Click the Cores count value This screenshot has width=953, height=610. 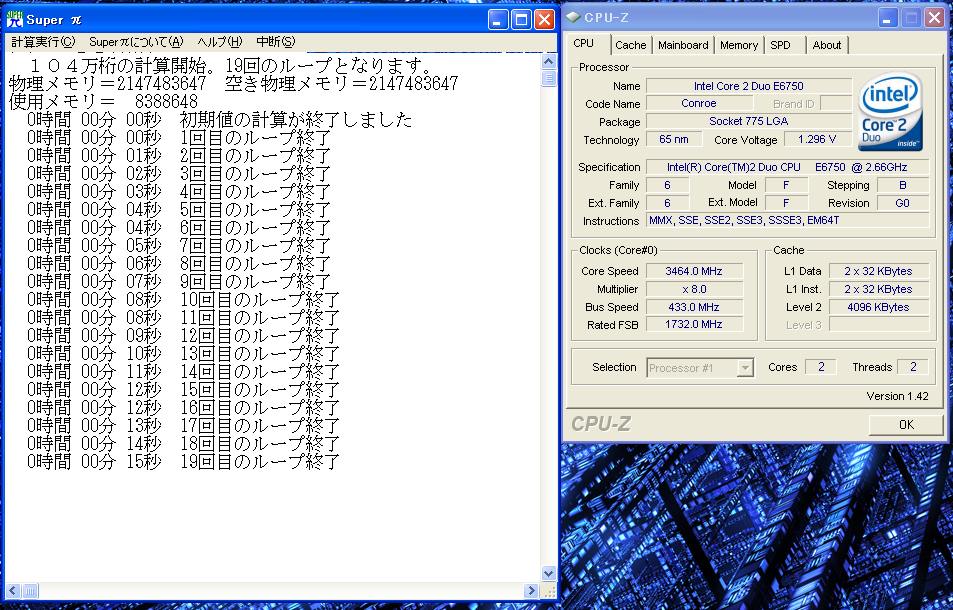coord(821,366)
